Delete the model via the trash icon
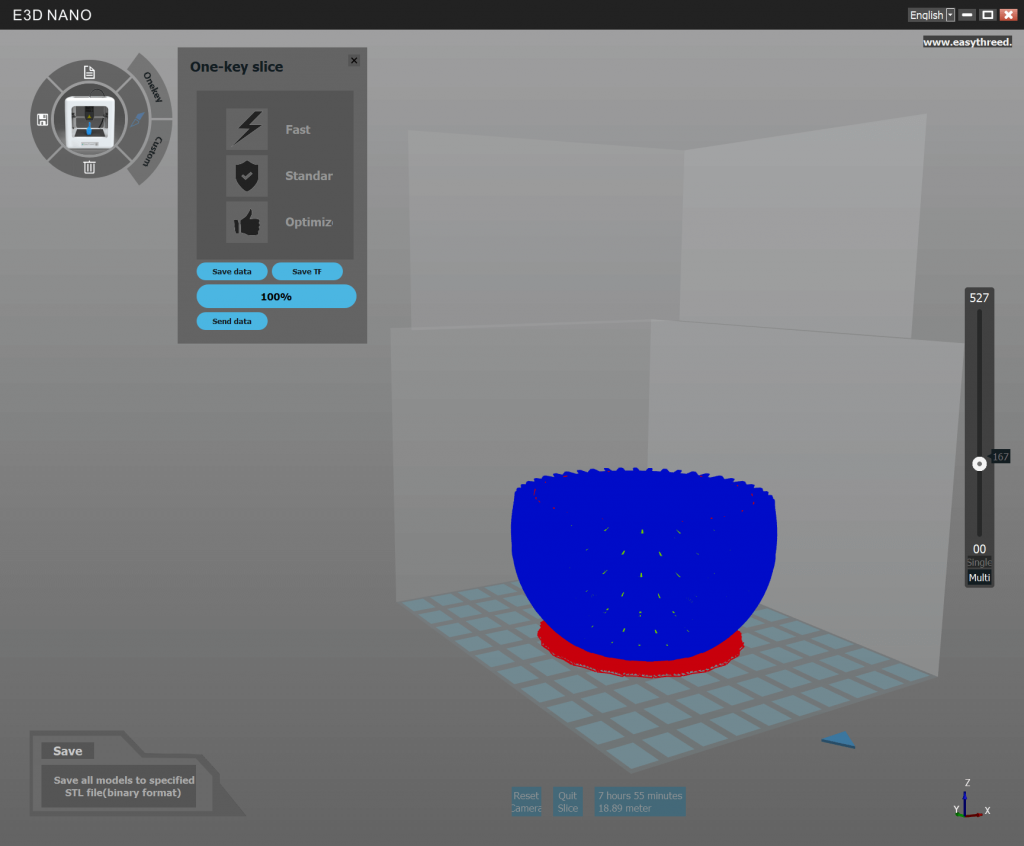 coord(88,167)
